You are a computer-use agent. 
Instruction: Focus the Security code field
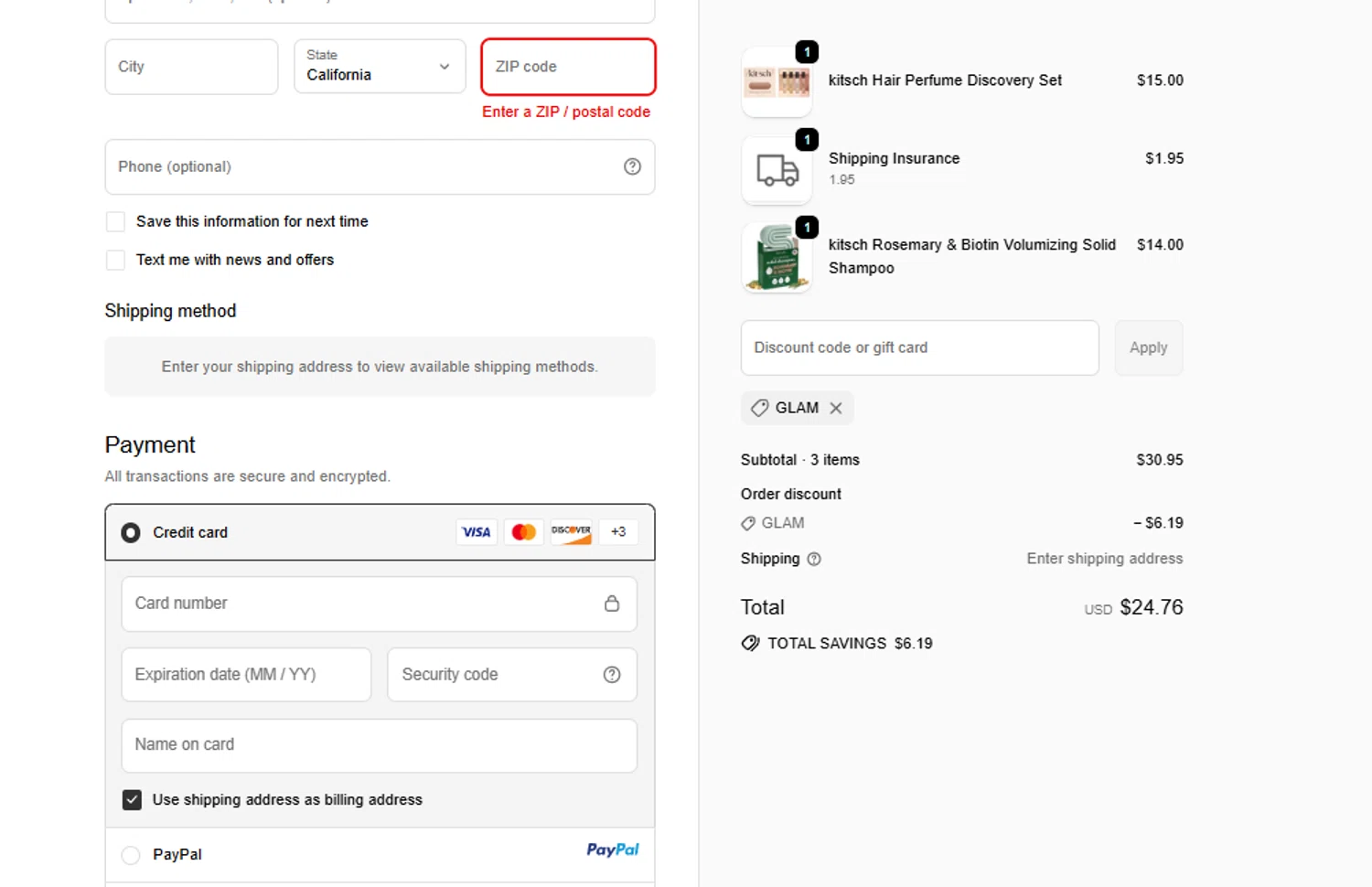click(x=512, y=675)
